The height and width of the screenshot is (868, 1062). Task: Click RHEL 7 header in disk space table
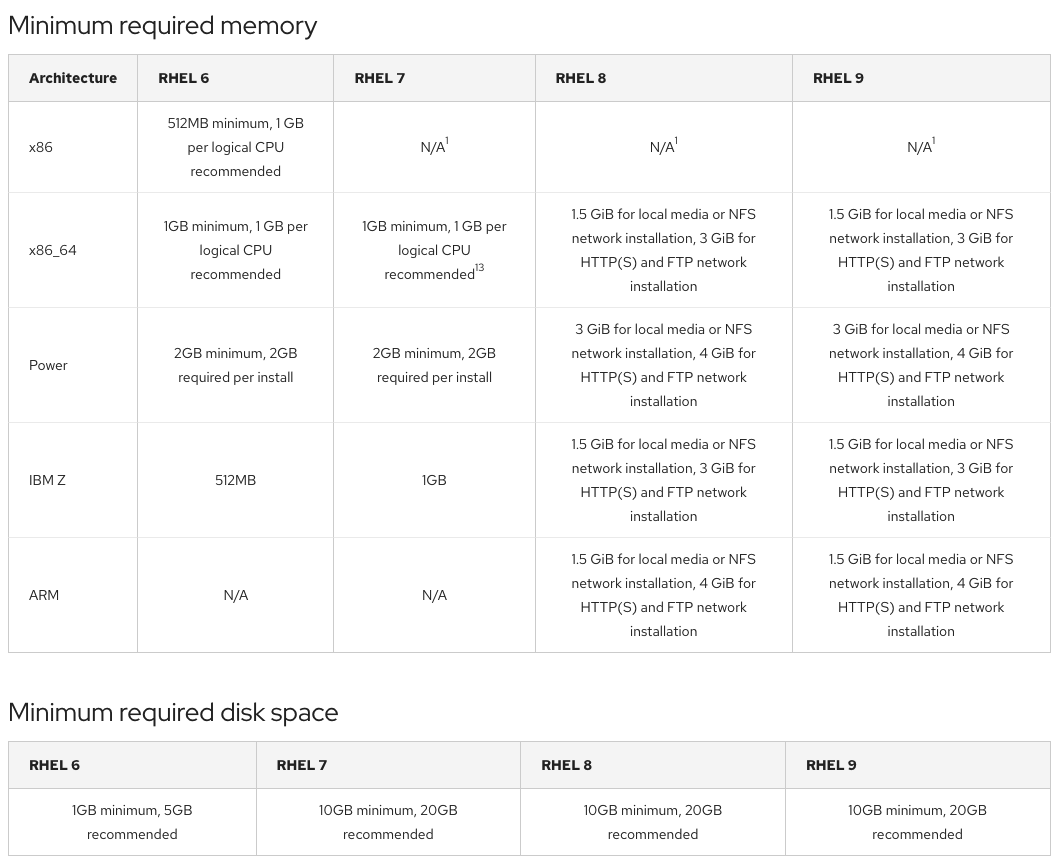click(302, 765)
